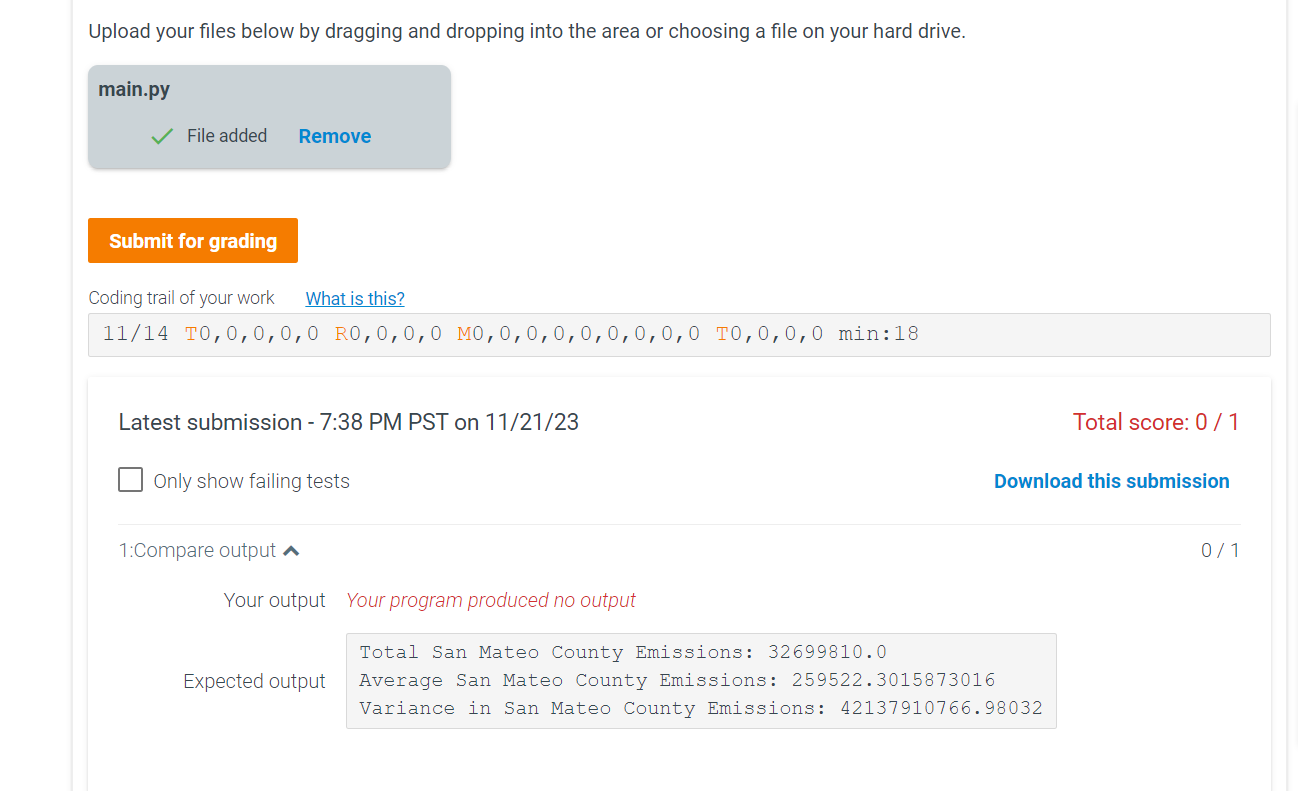
Task: Collapse the Compare output test section
Action: [x=290, y=548]
